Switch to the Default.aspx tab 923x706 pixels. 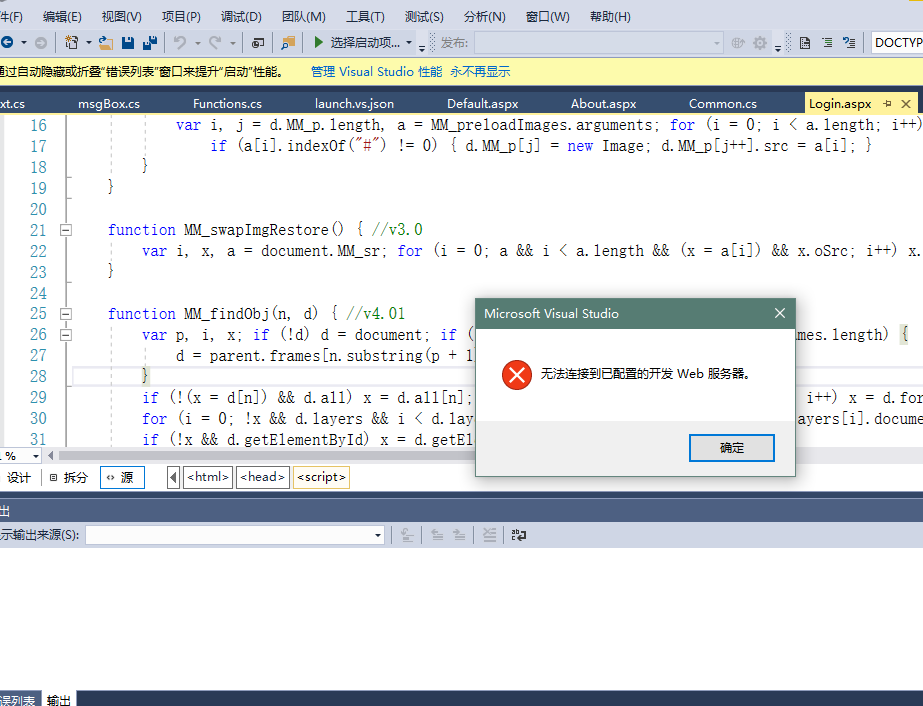(483, 104)
